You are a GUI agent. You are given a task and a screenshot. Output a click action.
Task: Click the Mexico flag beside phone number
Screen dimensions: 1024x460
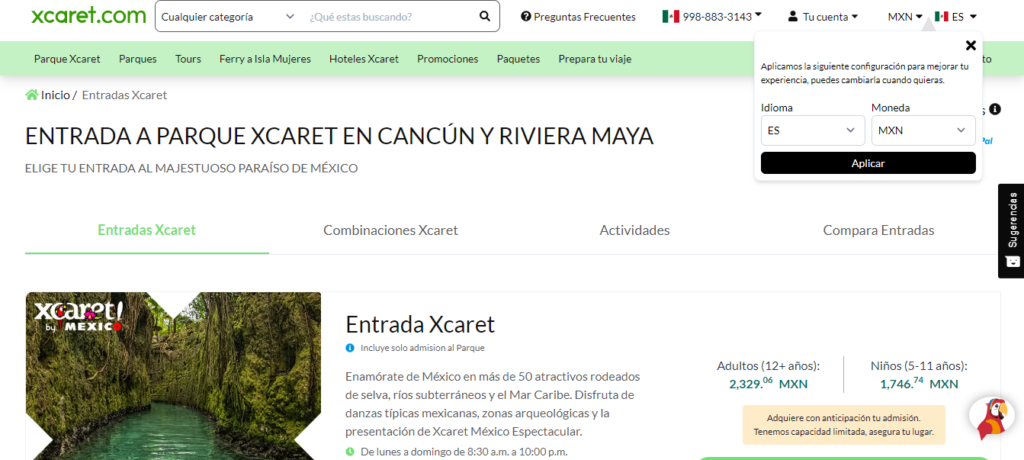click(671, 16)
